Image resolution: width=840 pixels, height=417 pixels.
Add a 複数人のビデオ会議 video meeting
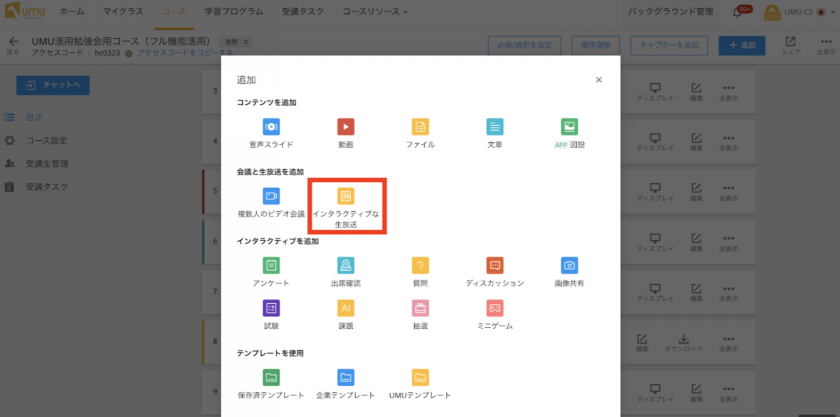coord(271,196)
